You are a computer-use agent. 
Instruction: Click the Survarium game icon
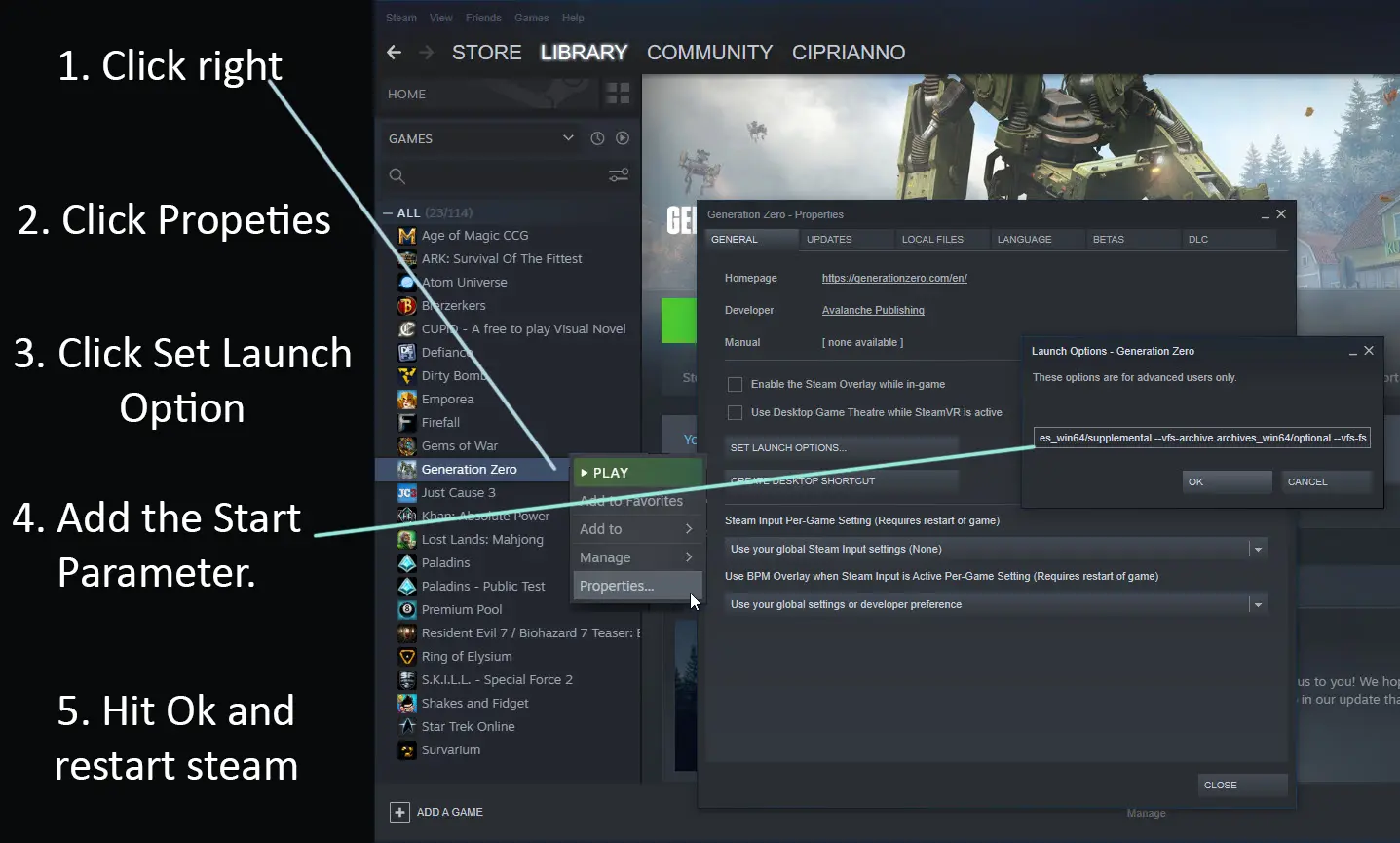[407, 750]
